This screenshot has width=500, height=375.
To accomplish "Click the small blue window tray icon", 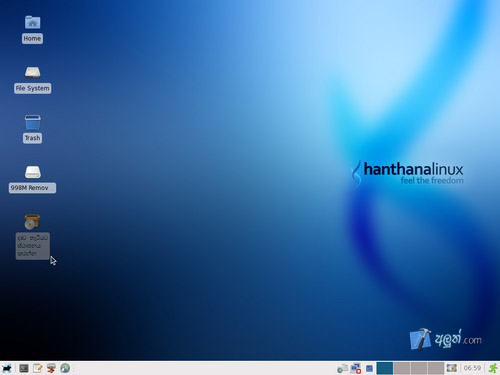I will click(x=369, y=368).
